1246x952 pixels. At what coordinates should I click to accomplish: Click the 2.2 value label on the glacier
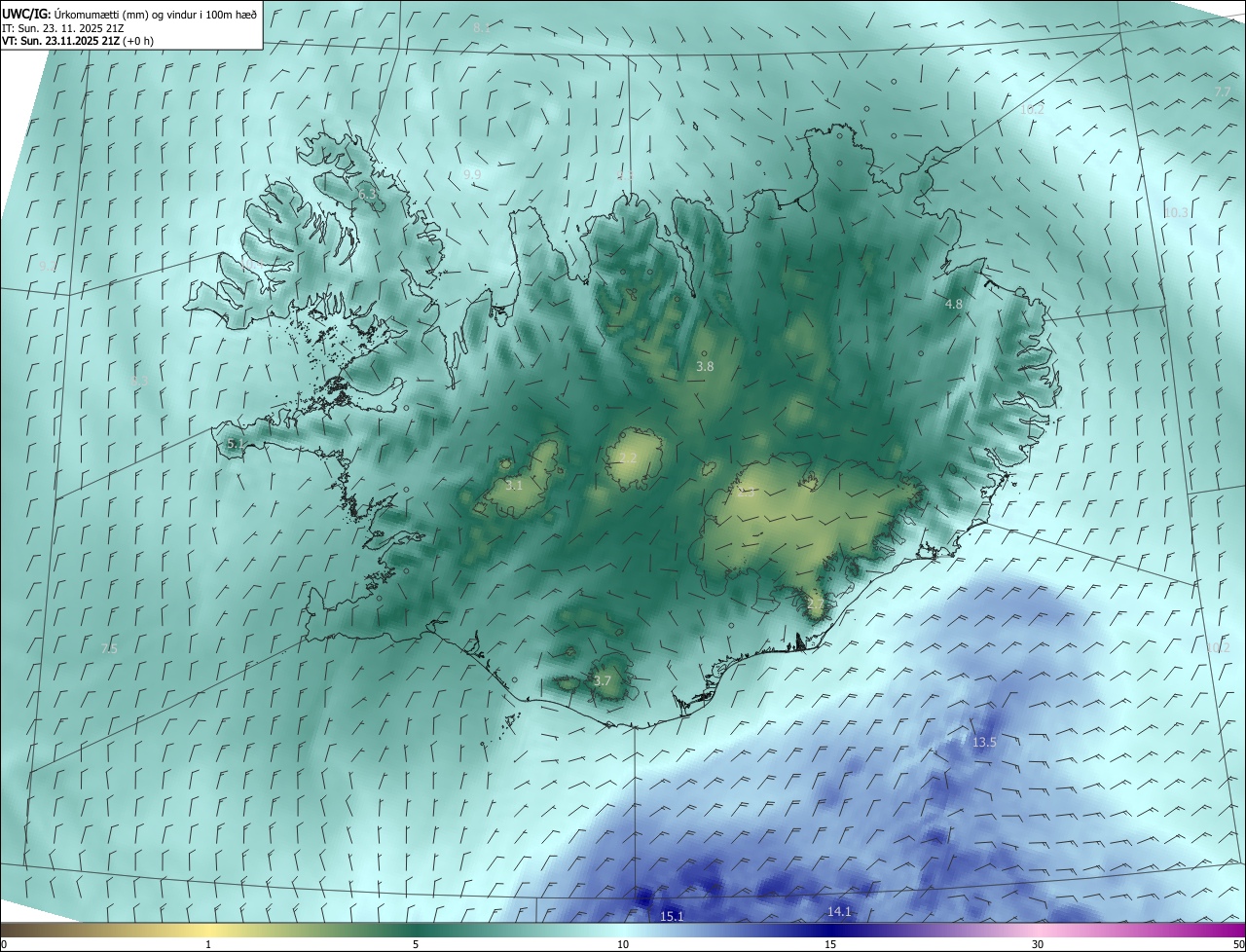coord(628,458)
